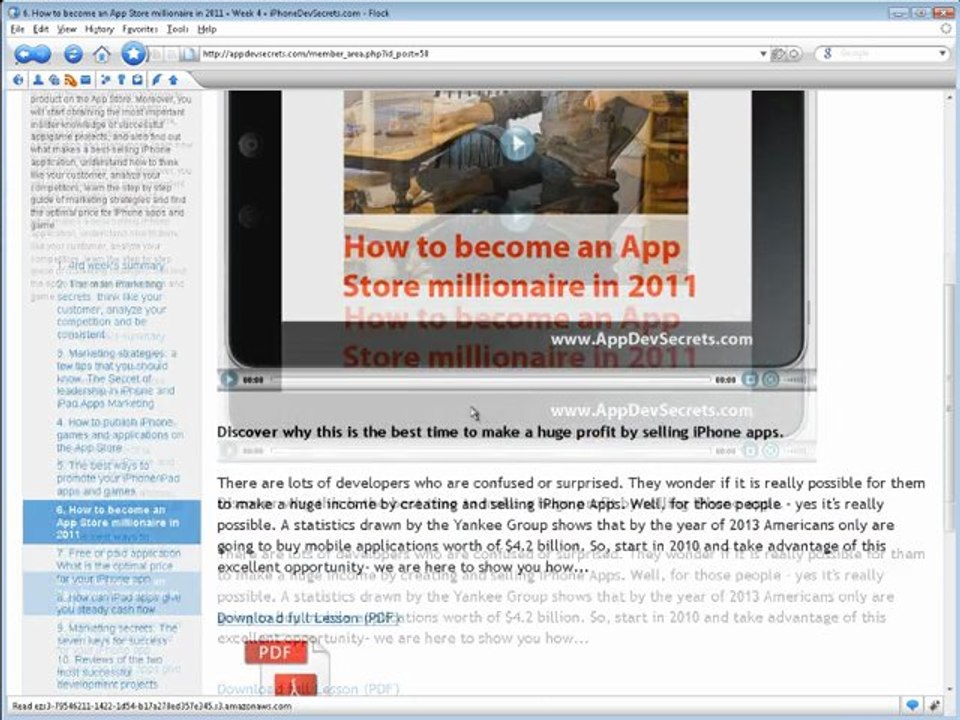This screenshot has width=960, height=720.
Task: Open the home page via house icon
Action: [102, 54]
